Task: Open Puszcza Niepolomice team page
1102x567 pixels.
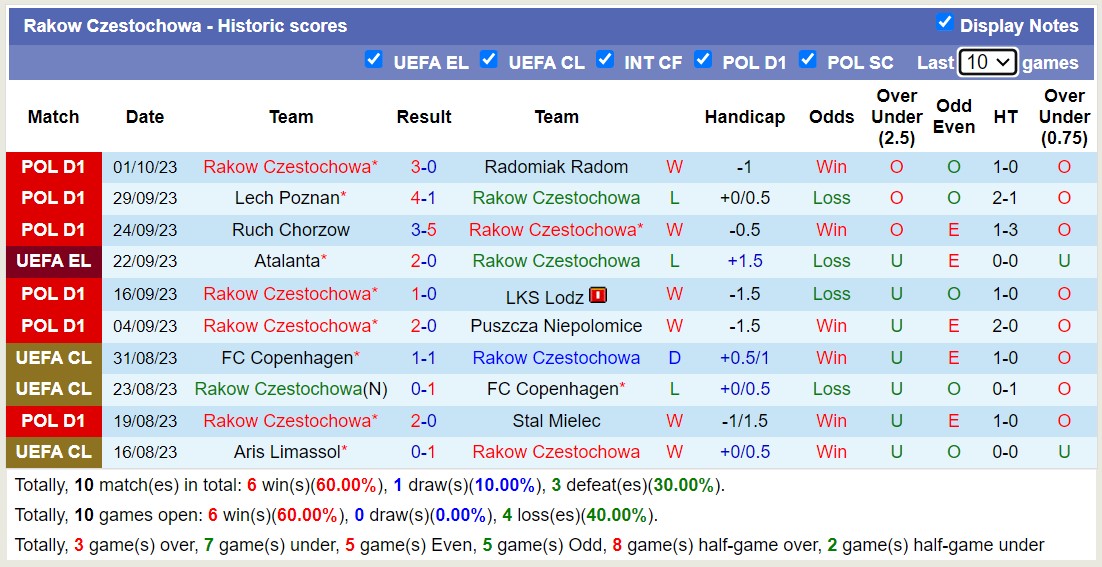Action: click(557, 326)
